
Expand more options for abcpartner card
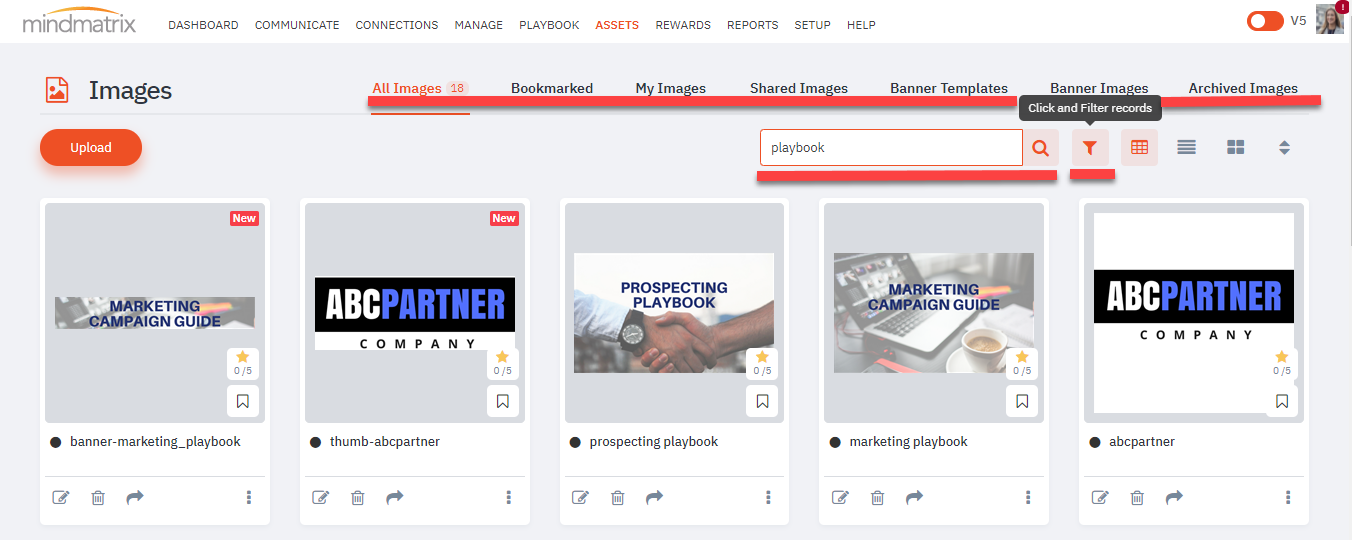[1288, 497]
